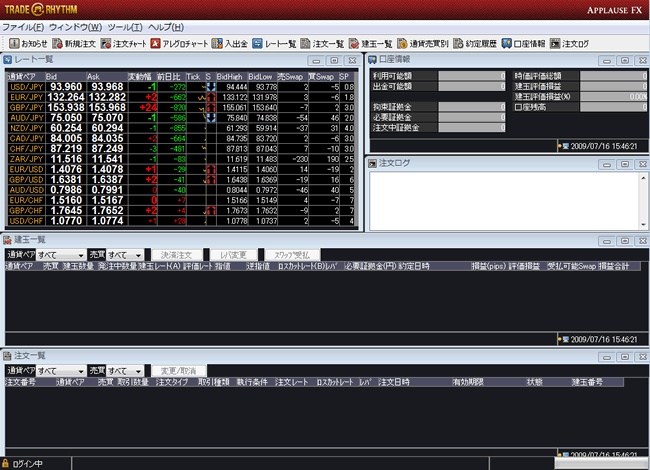This screenshot has height=470, width=650.
Task: Click the レート一覧 panel title icon
Action: 7,60
